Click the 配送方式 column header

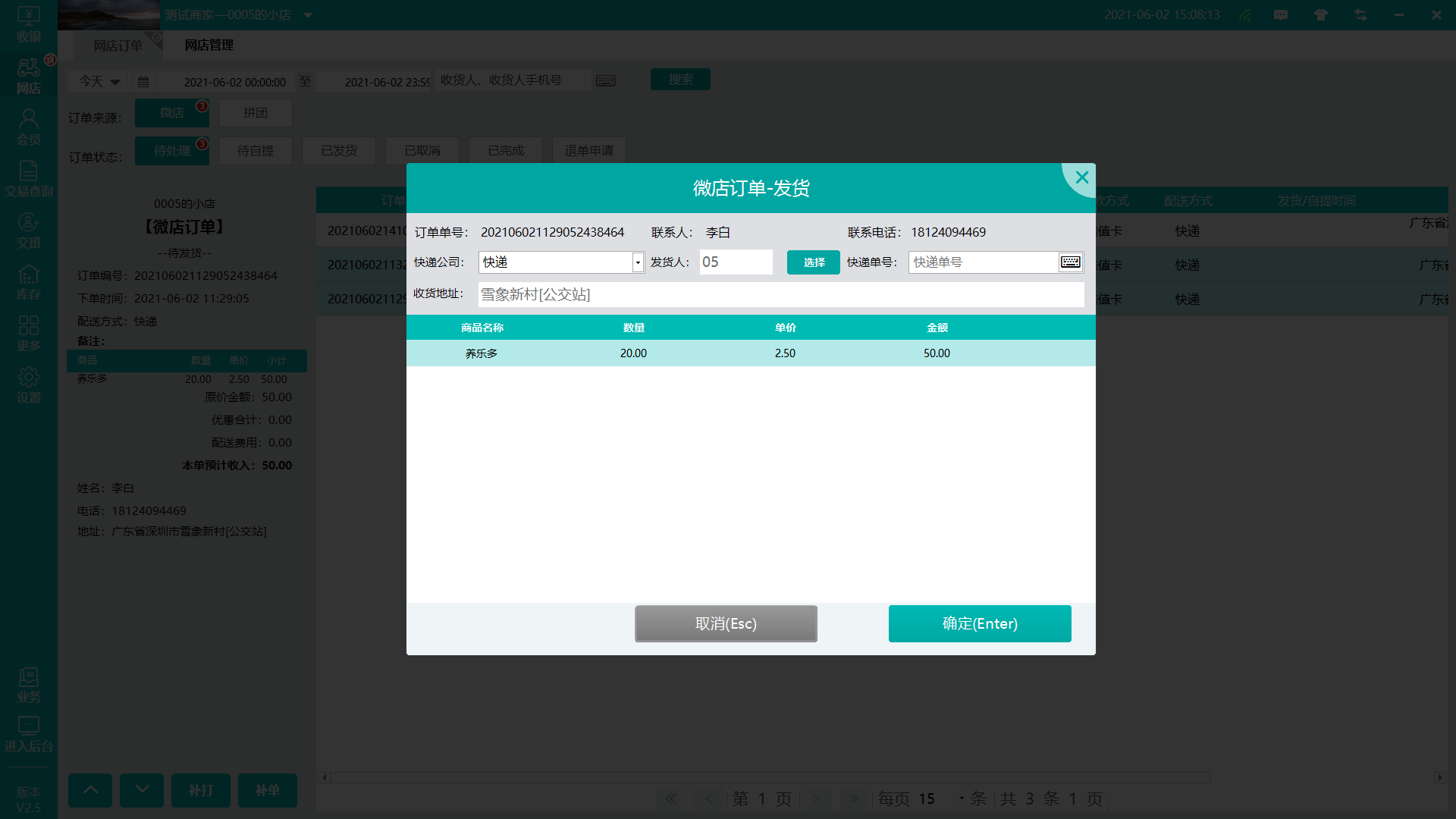(x=1188, y=201)
